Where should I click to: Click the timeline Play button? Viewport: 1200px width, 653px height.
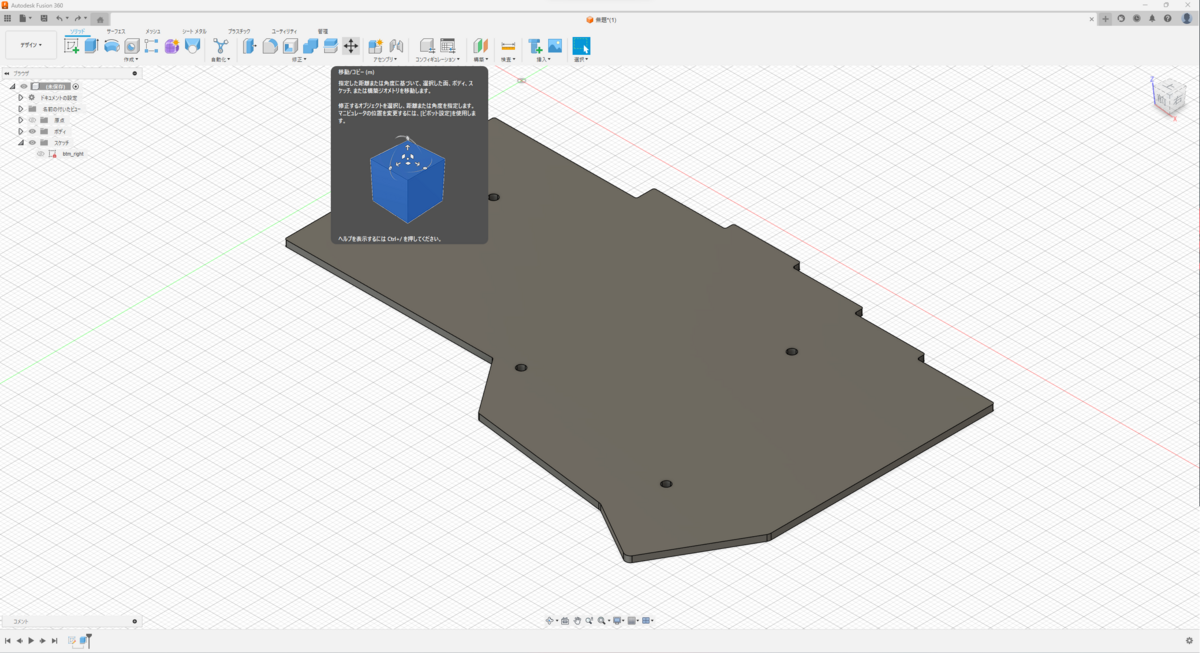pyautogui.click(x=31, y=640)
